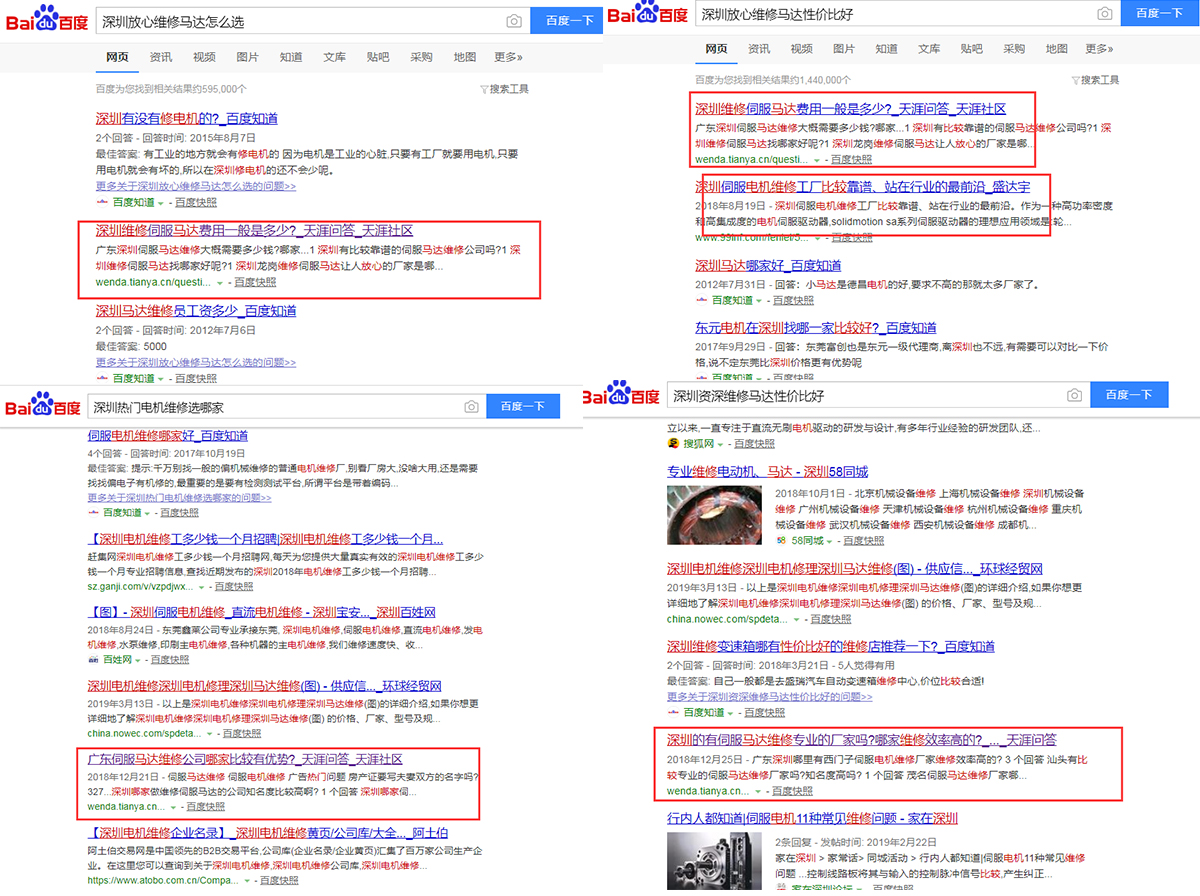1200x896 pixels.
Task: Open 更多» menu in 深圳放心维修马达性价比好 page
Action: point(1099,49)
